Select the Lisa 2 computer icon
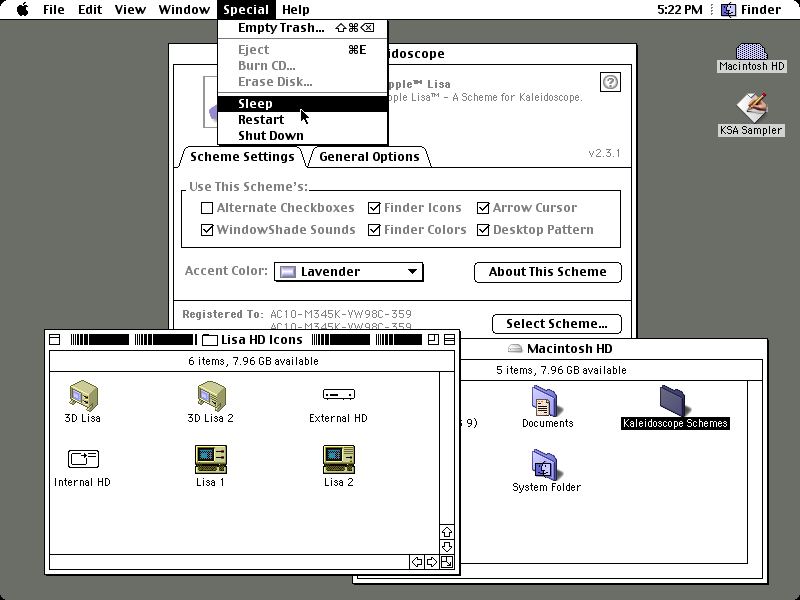The image size is (800, 600). 339,459
